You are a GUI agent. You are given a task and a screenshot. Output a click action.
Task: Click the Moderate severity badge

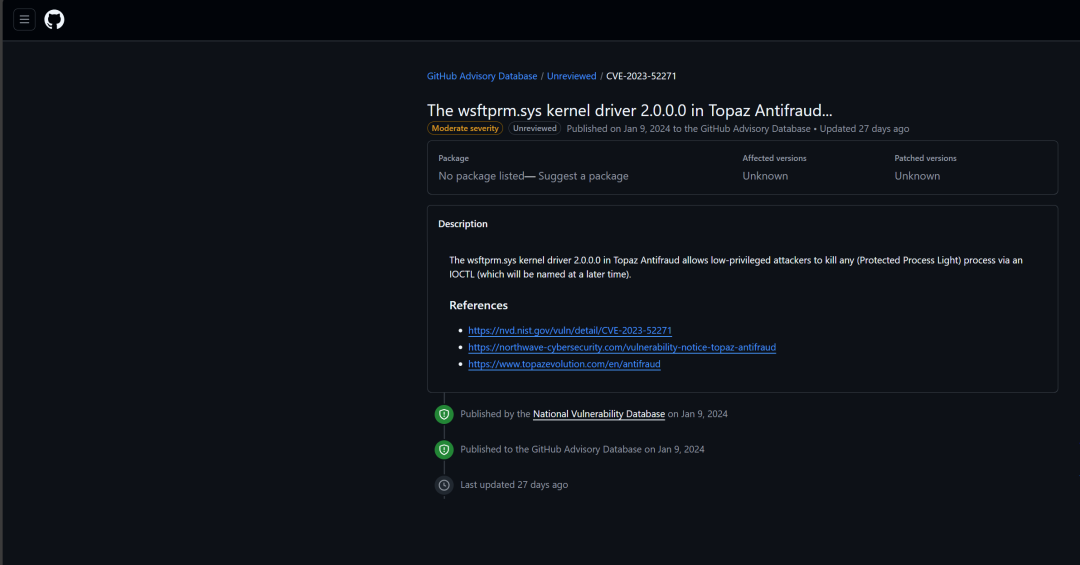pyautogui.click(x=465, y=128)
